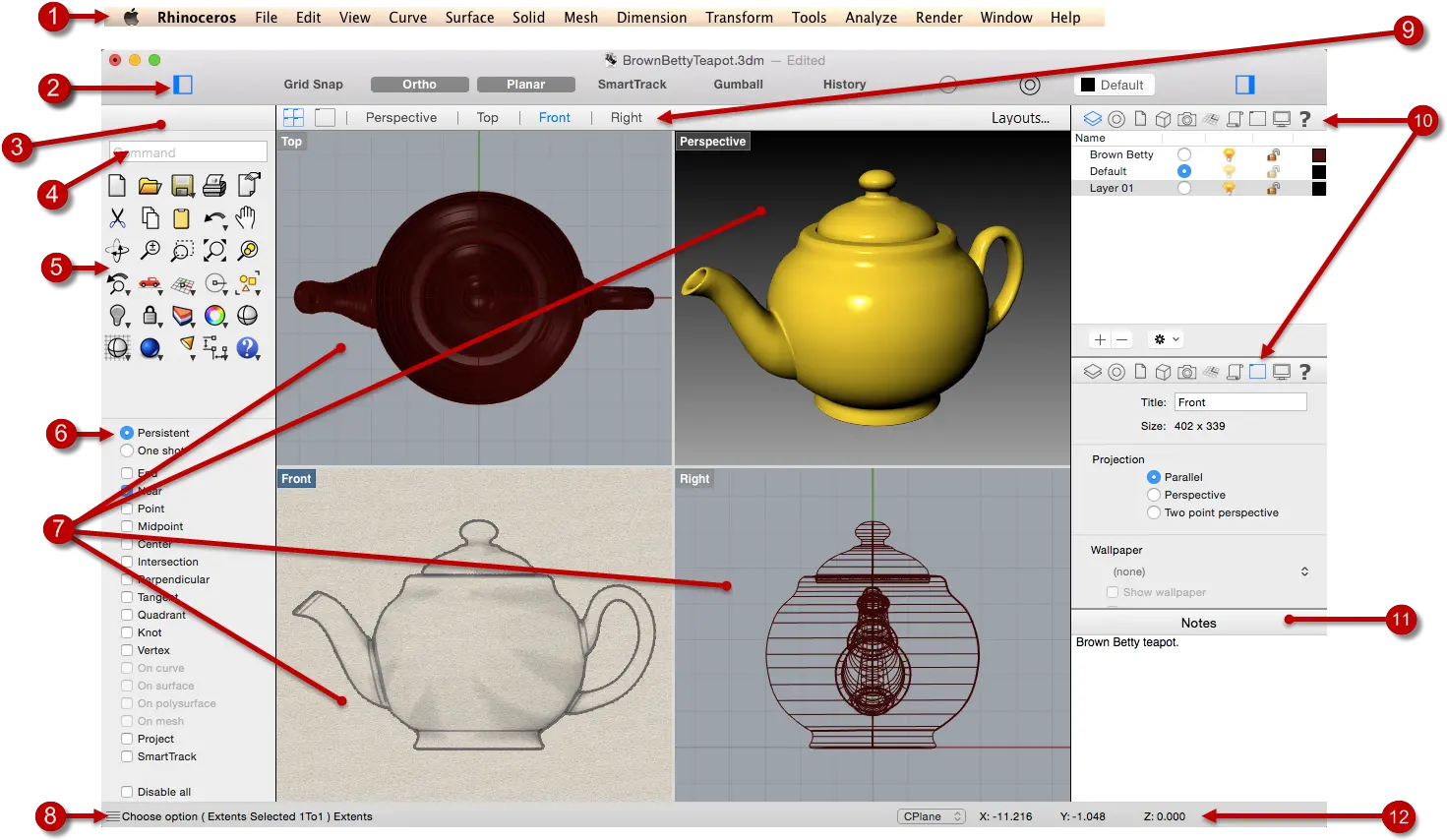The height and width of the screenshot is (840, 1447).
Task: Enable the Intersection osnap checkbox
Action: coord(127,562)
